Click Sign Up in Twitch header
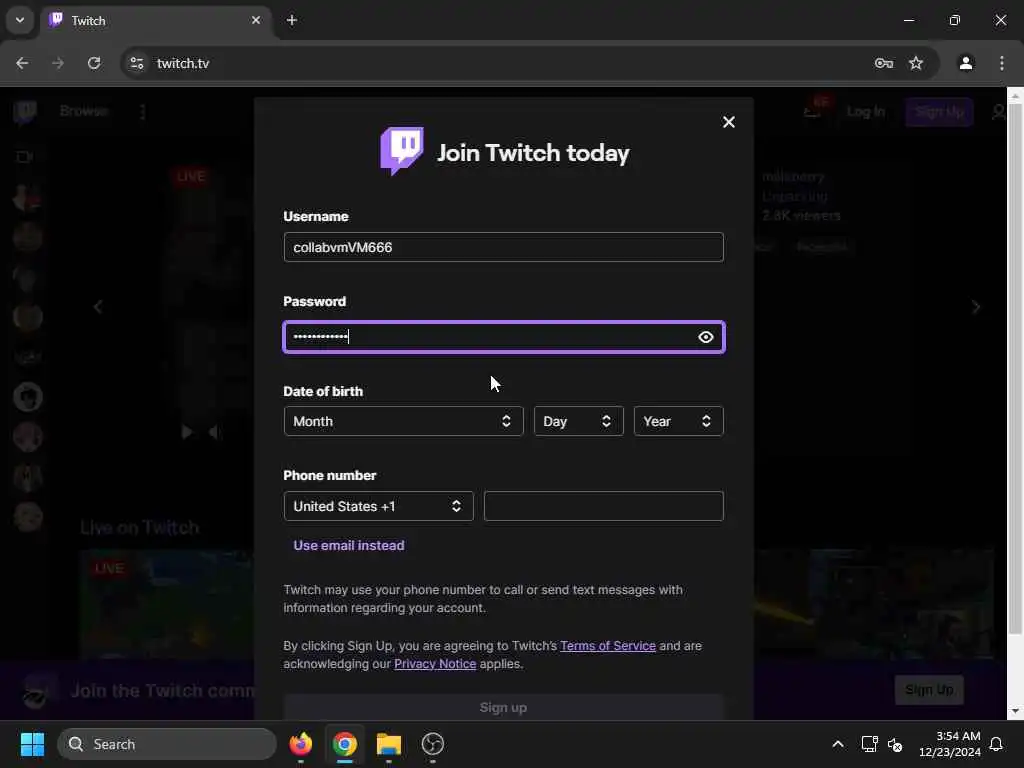This screenshot has width=1024, height=768. pyautogui.click(x=938, y=112)
